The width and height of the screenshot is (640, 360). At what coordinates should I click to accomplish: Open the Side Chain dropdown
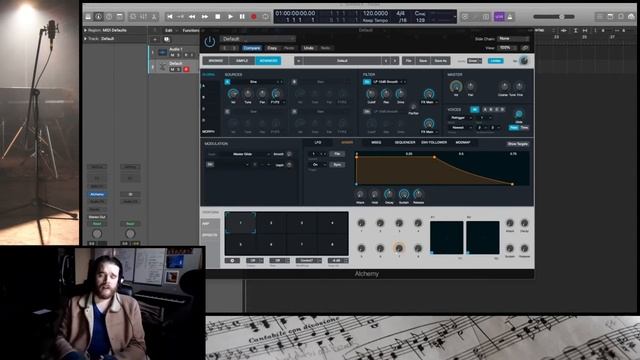(x=513, y=39)
